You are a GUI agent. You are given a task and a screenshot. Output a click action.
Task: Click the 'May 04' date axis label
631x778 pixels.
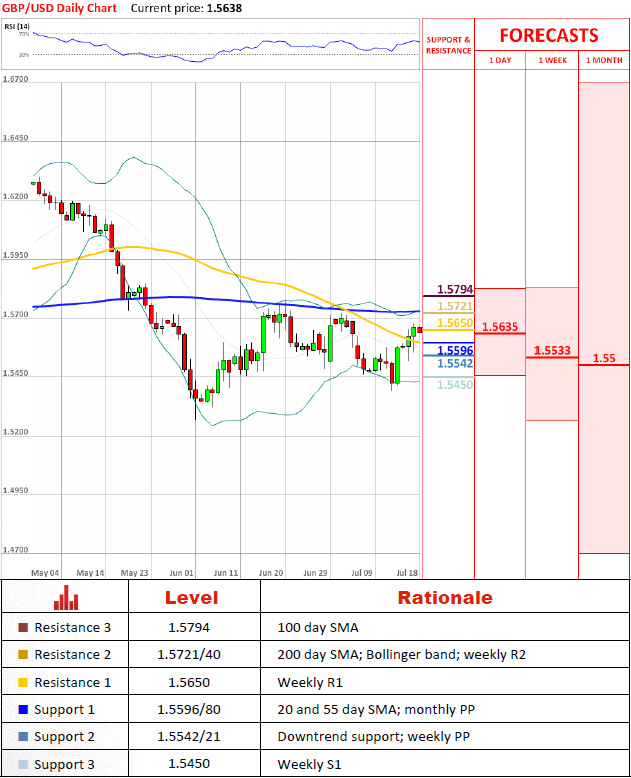click(x=45, y=573)
